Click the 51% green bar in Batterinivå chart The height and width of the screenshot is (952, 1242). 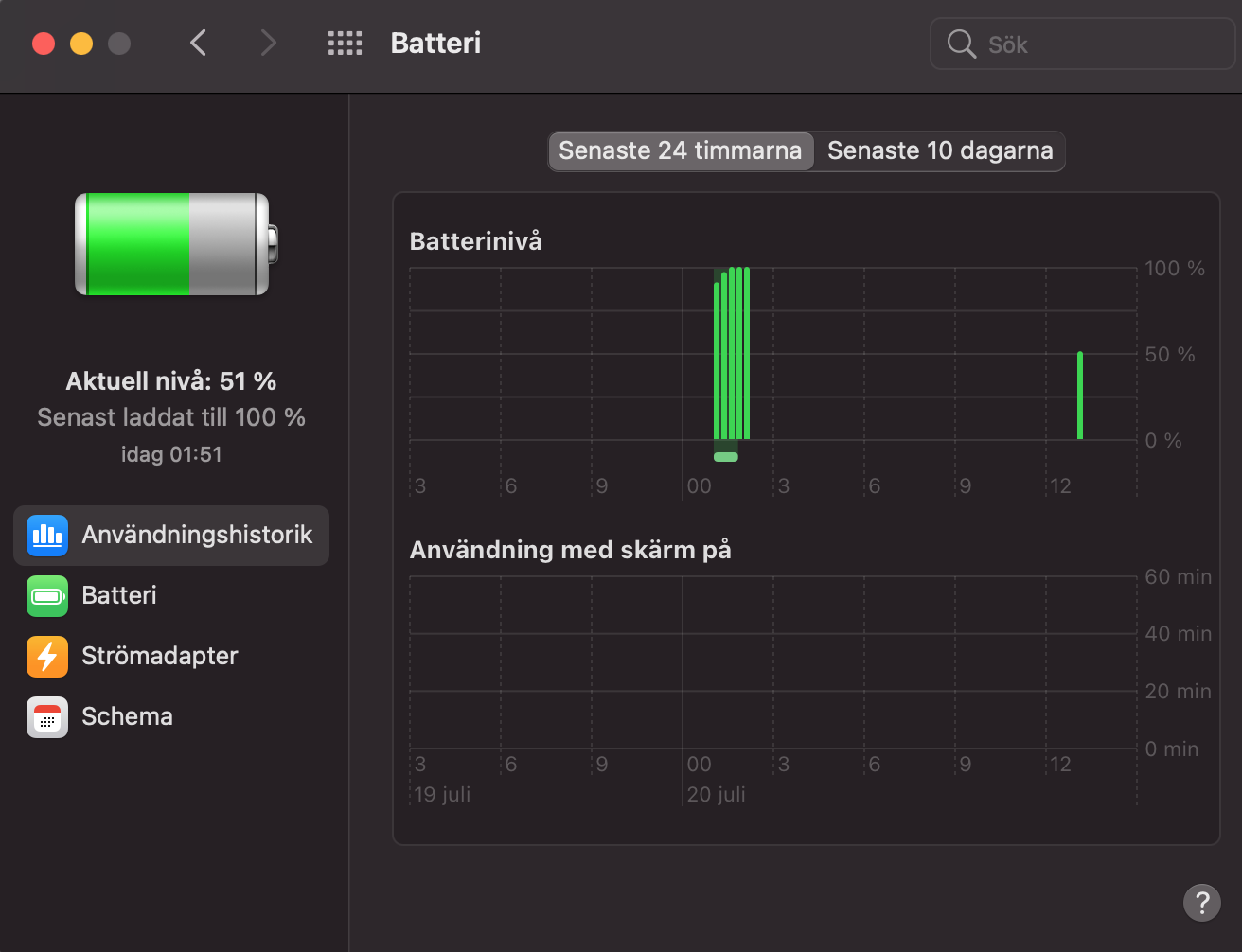point(1080,397)
